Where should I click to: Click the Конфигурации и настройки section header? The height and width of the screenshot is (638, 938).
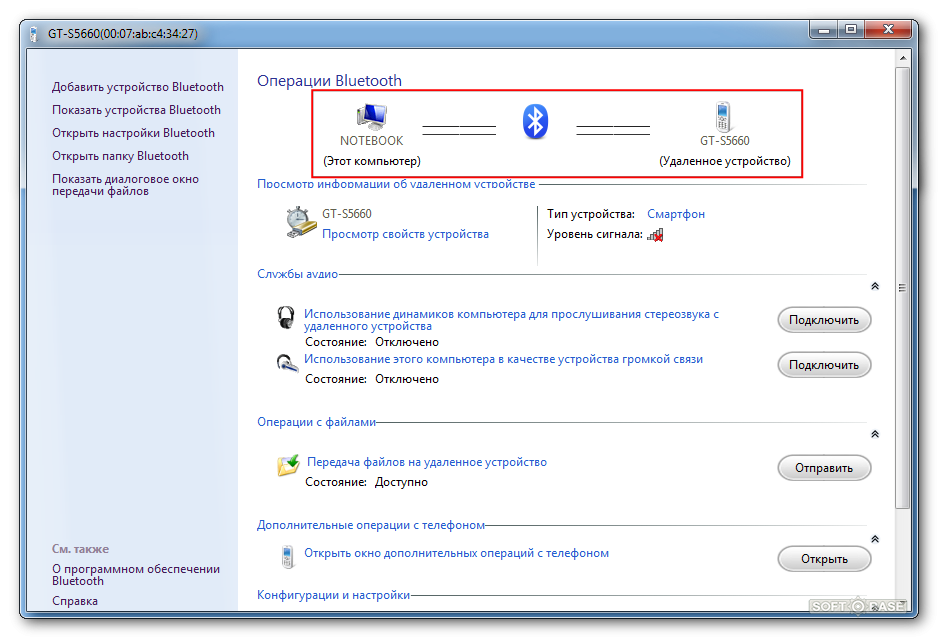[x=333, y=595]
